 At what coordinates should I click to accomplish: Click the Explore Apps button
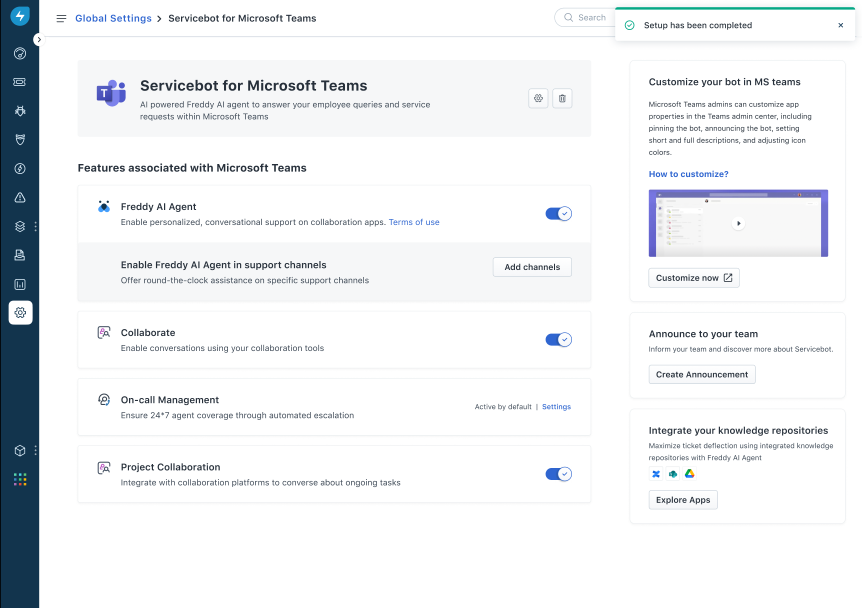(683, 500)
